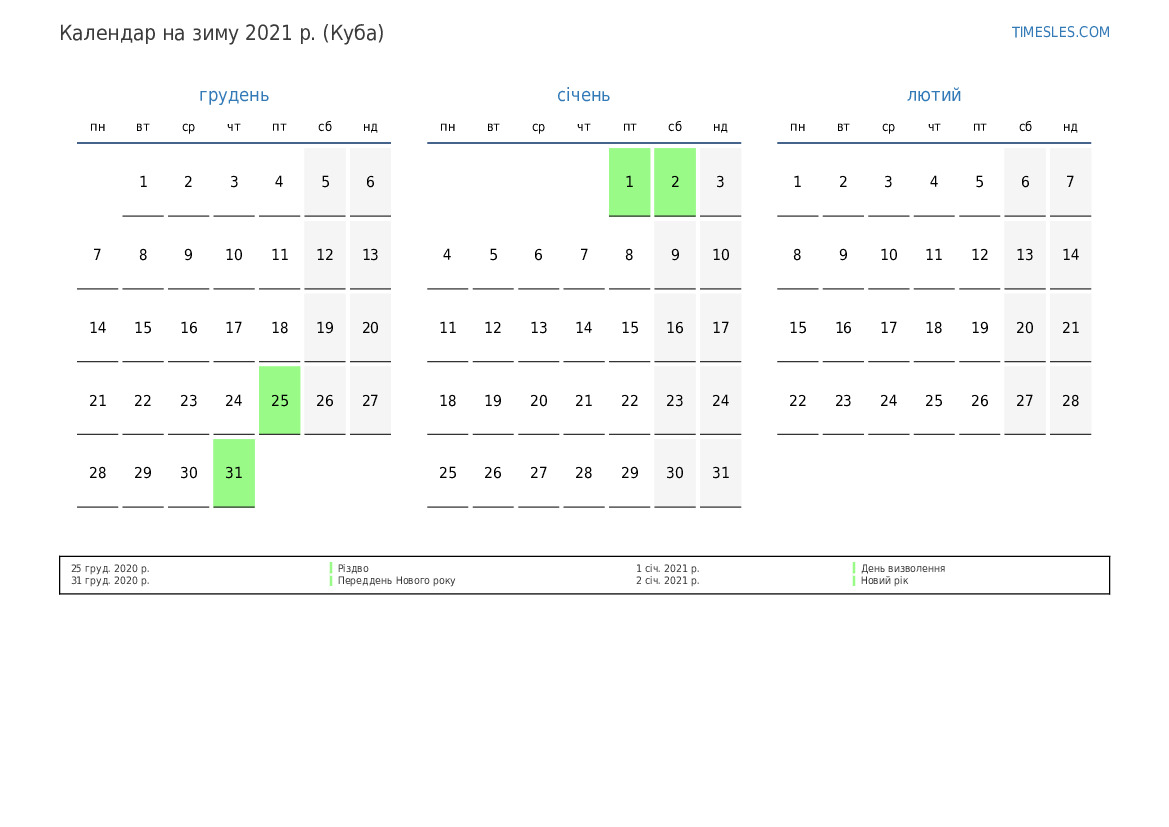The height and width of the screenshot is (827, 1169).
Task: Click legend entry 'Переддень Нового року'
Action: point(397,580)
